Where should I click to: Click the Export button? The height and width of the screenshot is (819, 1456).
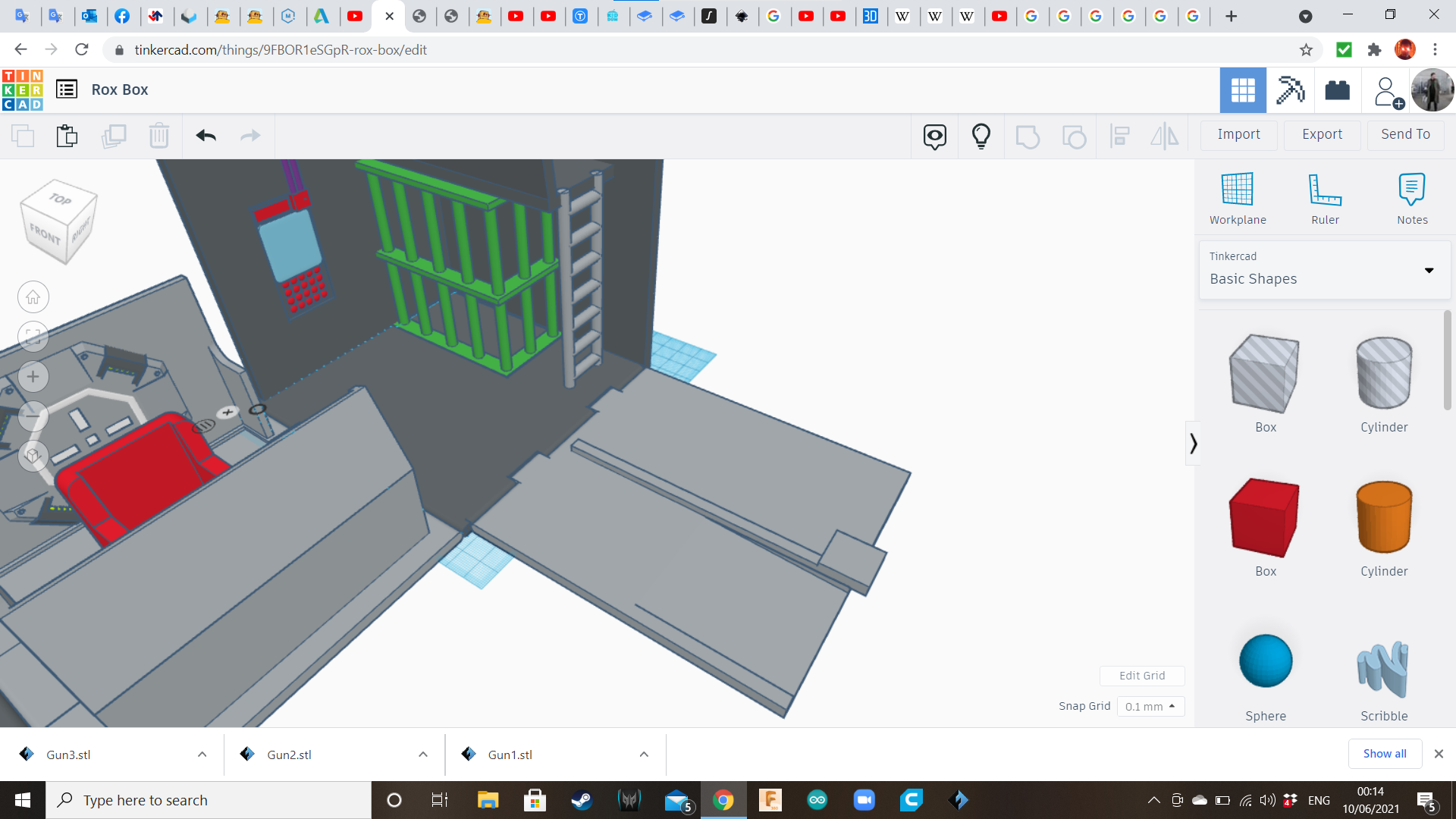coord(1322,134)
